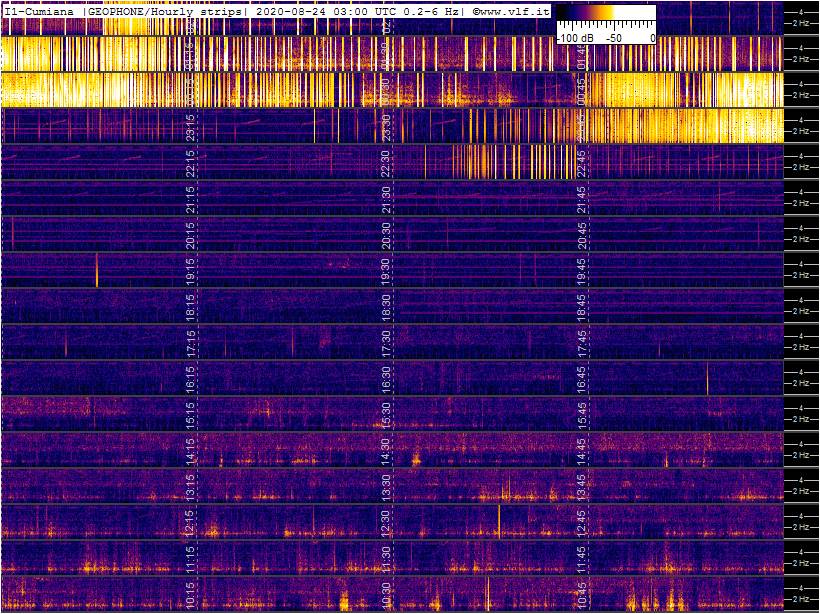Click the -50 mark on the dB colorbar

click(615, 38)
